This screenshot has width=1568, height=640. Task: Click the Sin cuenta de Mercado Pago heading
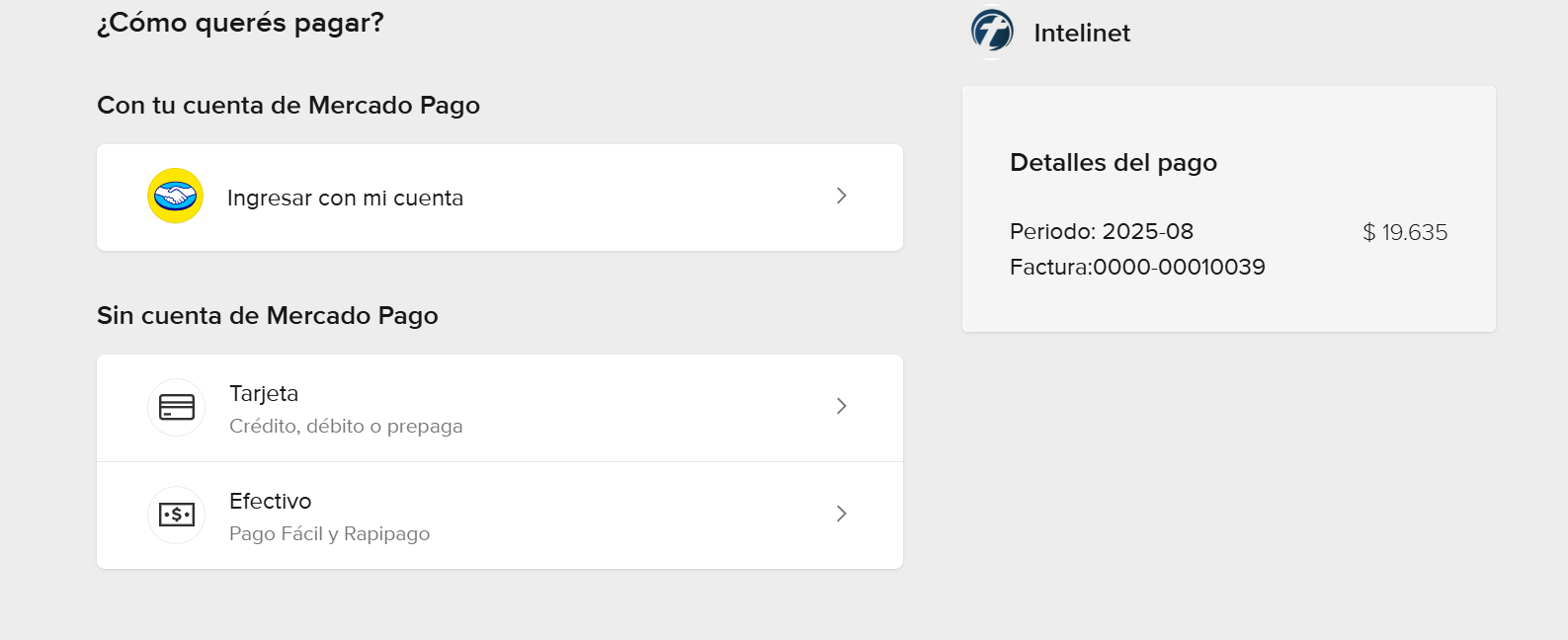click(x=268, y=316)
